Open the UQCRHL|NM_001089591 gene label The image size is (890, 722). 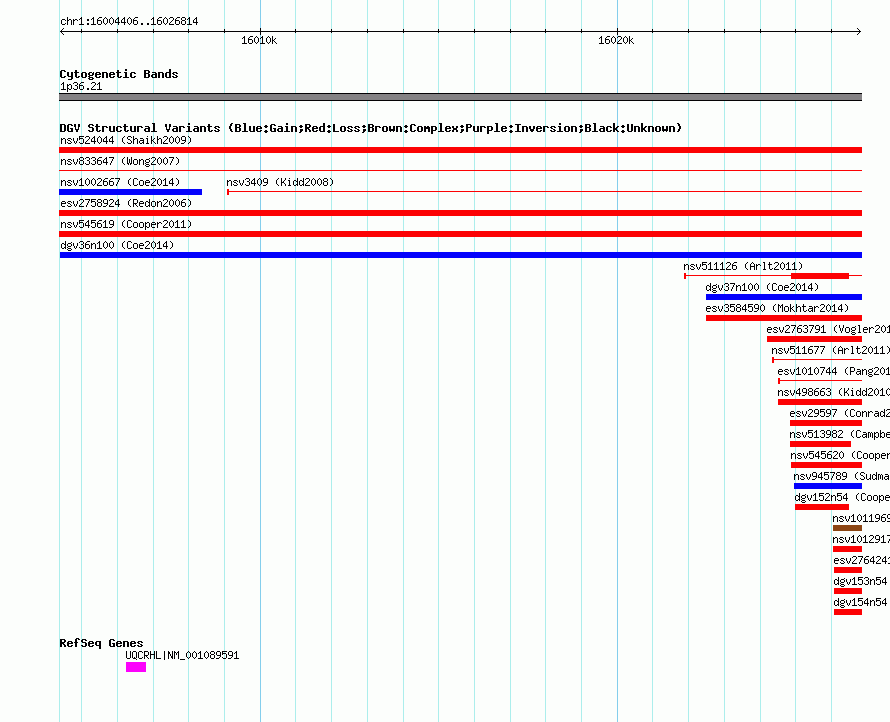(x=182, y=656)
